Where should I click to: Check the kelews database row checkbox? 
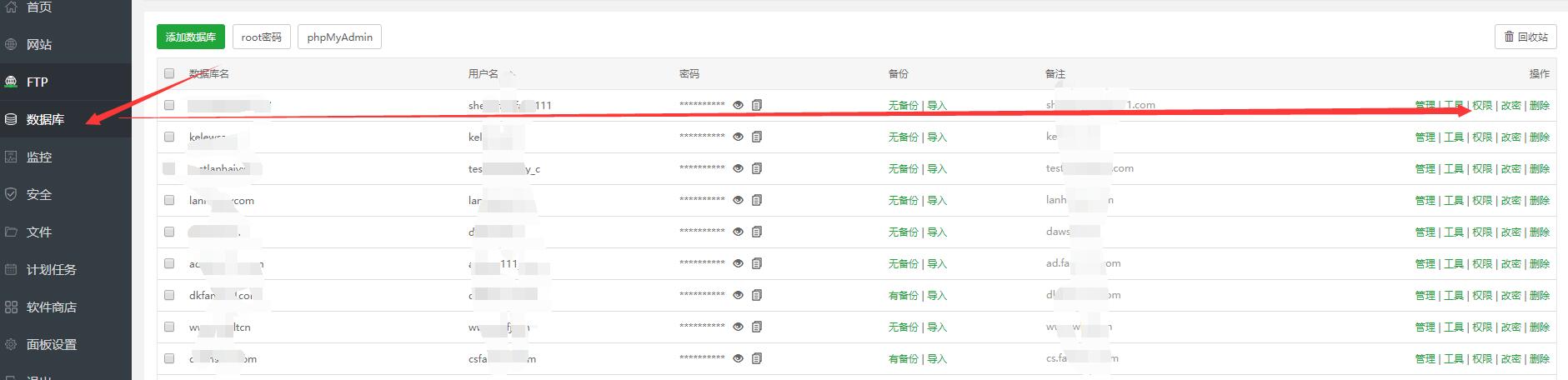click(x=169, y=137)
